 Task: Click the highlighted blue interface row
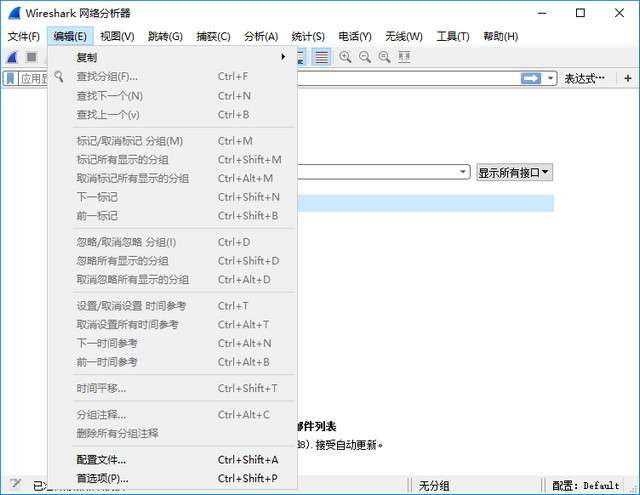point(425,203)
